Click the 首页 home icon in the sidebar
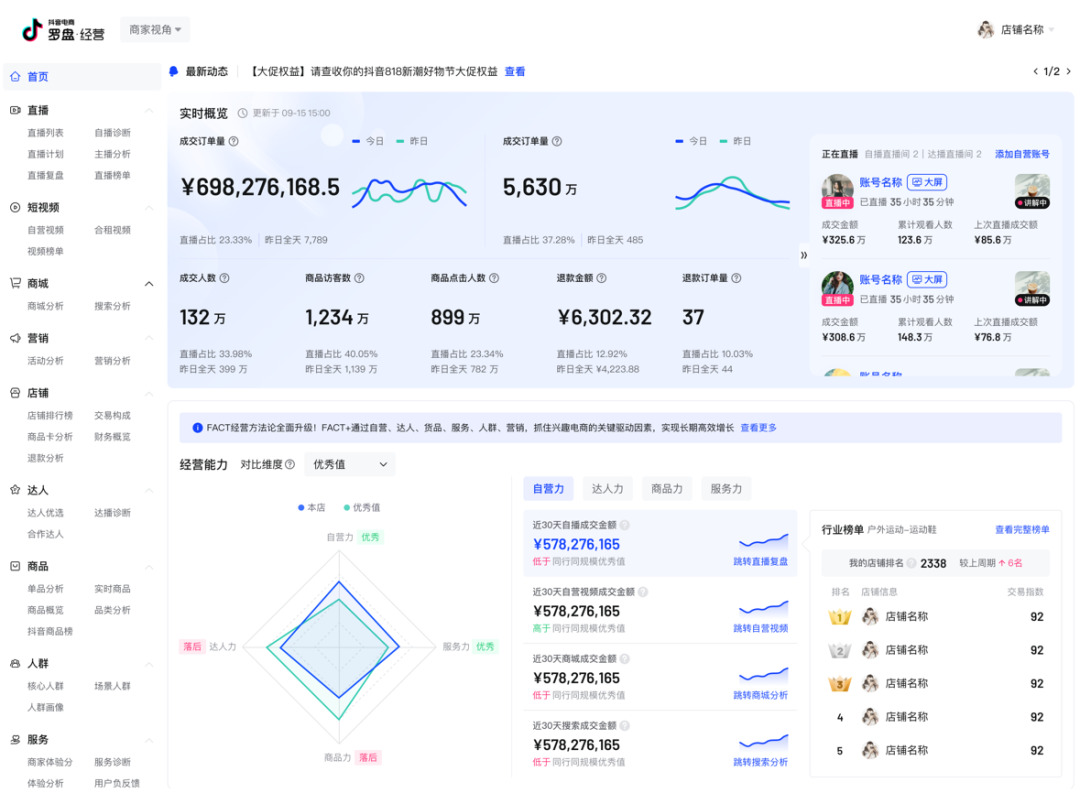The image size is (1080, 804). [14, 76]
